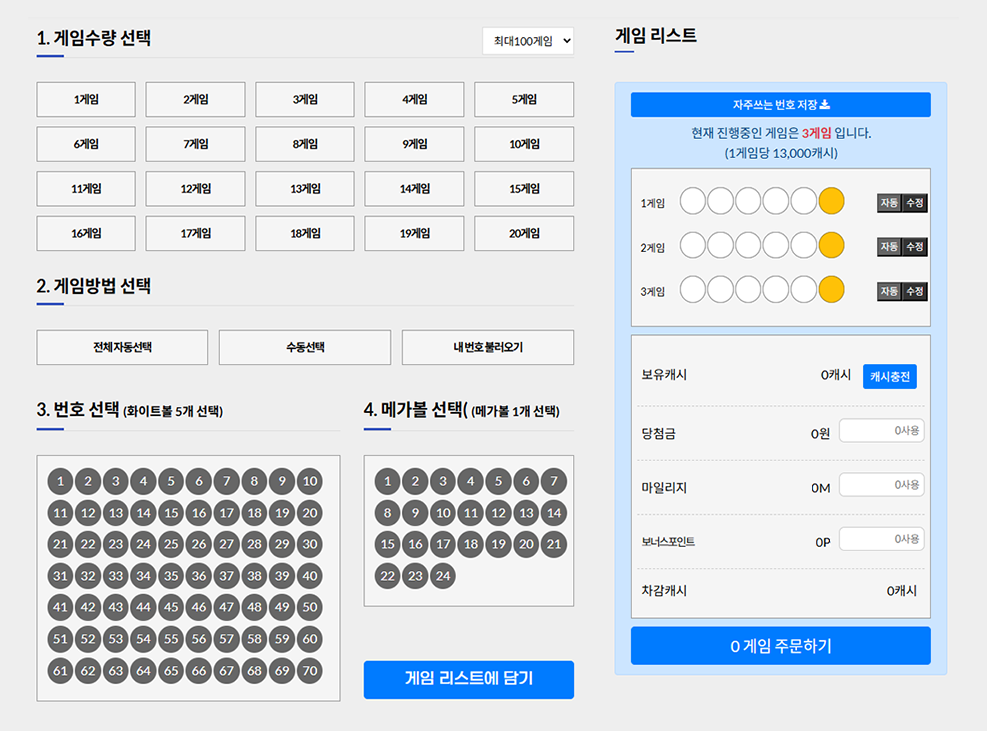Click yellow Mega Ball of game 1
987x731 pixels.
pos(831,201)
